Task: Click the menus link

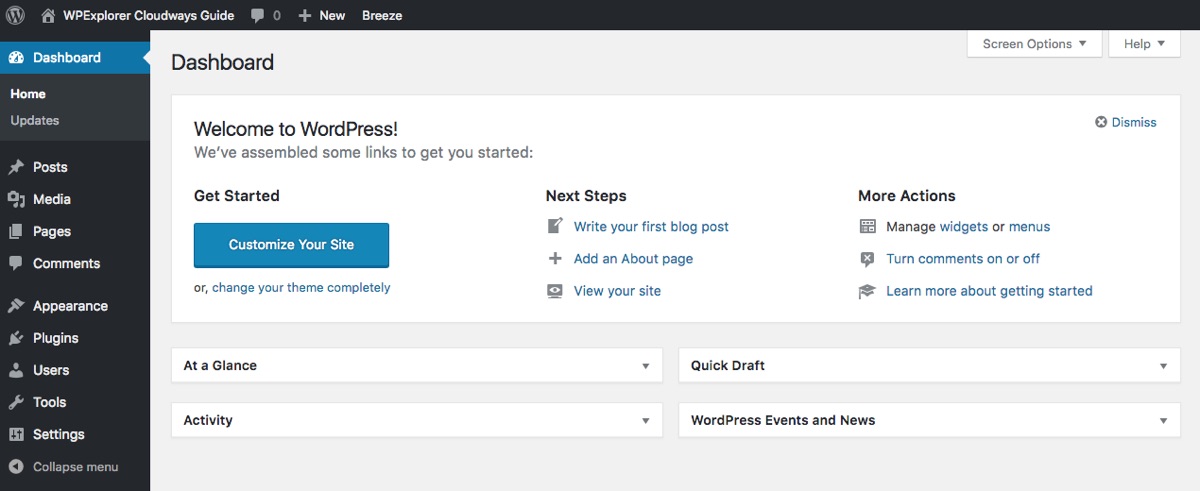Action: tap(1030, 227)
